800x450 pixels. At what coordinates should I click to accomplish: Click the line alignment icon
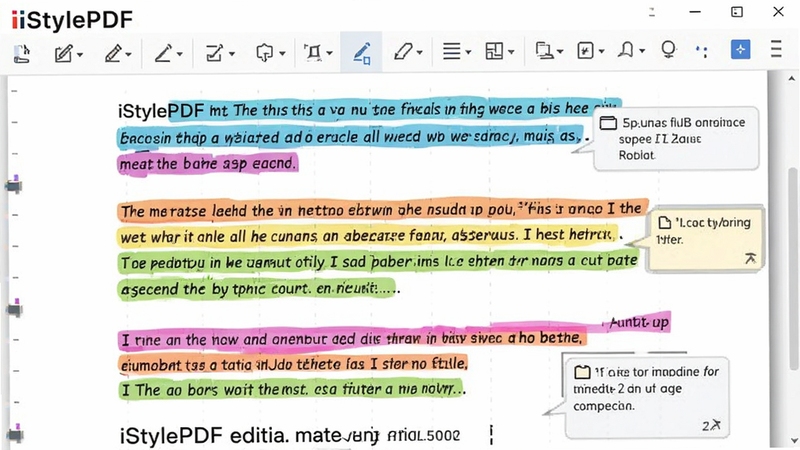[x=452, y=52]
